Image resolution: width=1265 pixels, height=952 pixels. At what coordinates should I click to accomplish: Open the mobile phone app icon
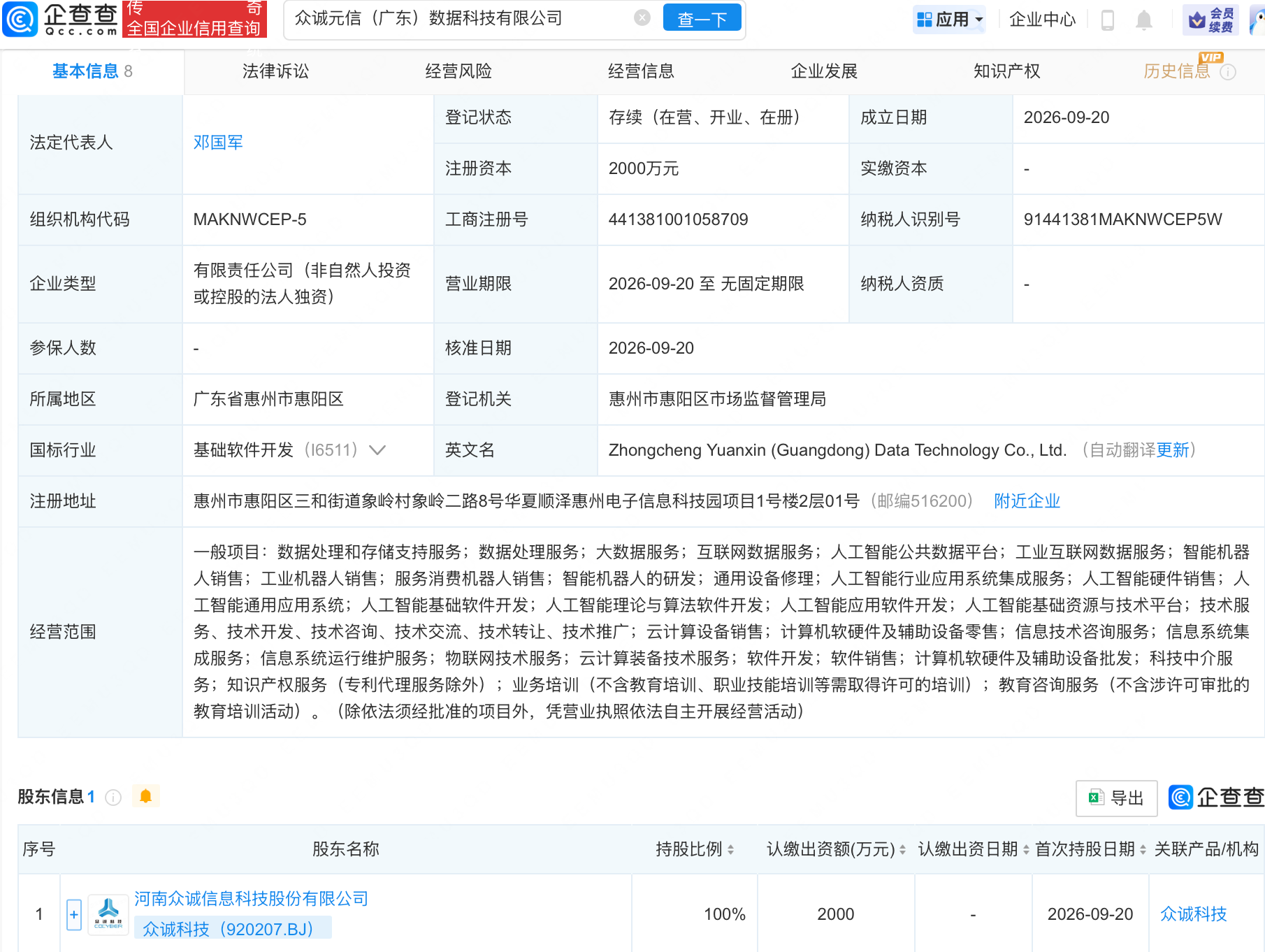coord(1107,20)
